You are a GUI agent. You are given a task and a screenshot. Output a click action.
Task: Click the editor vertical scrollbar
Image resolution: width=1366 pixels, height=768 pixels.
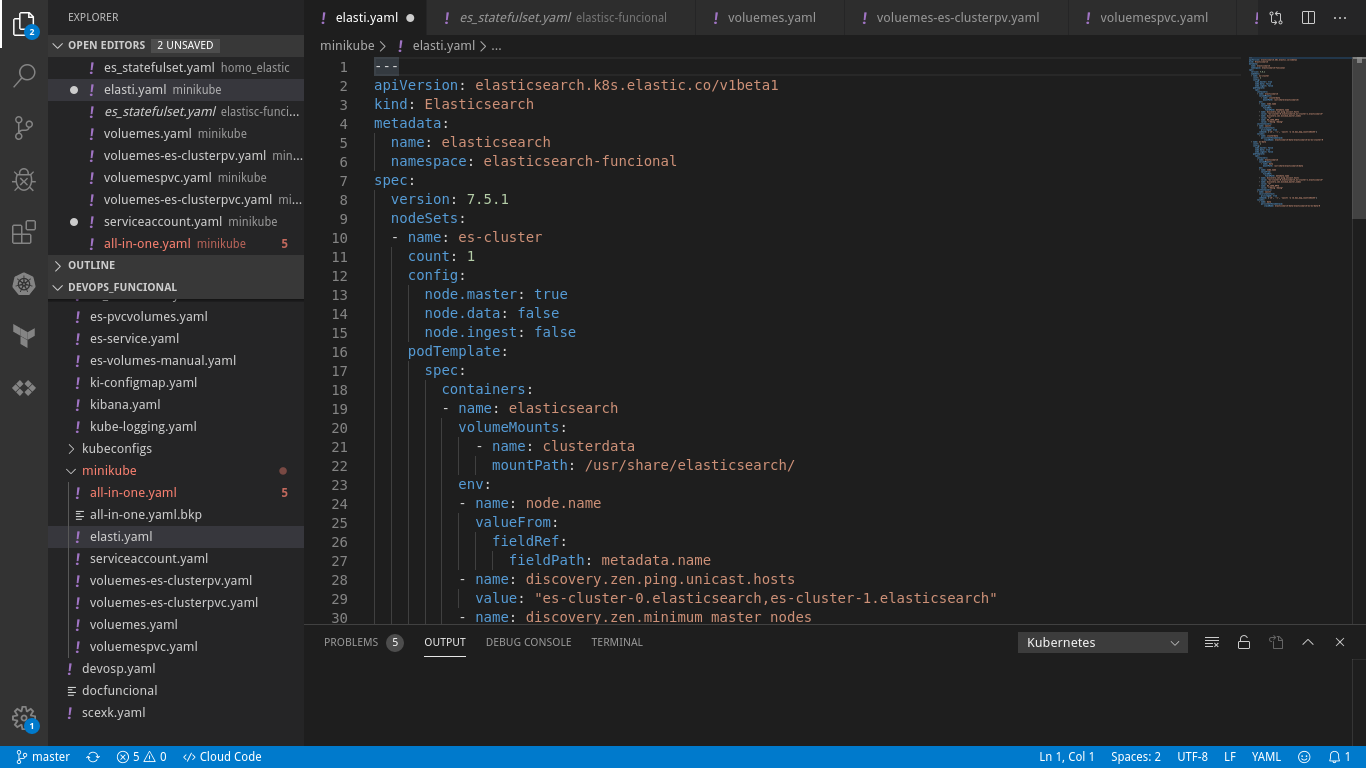[1358, 137]
